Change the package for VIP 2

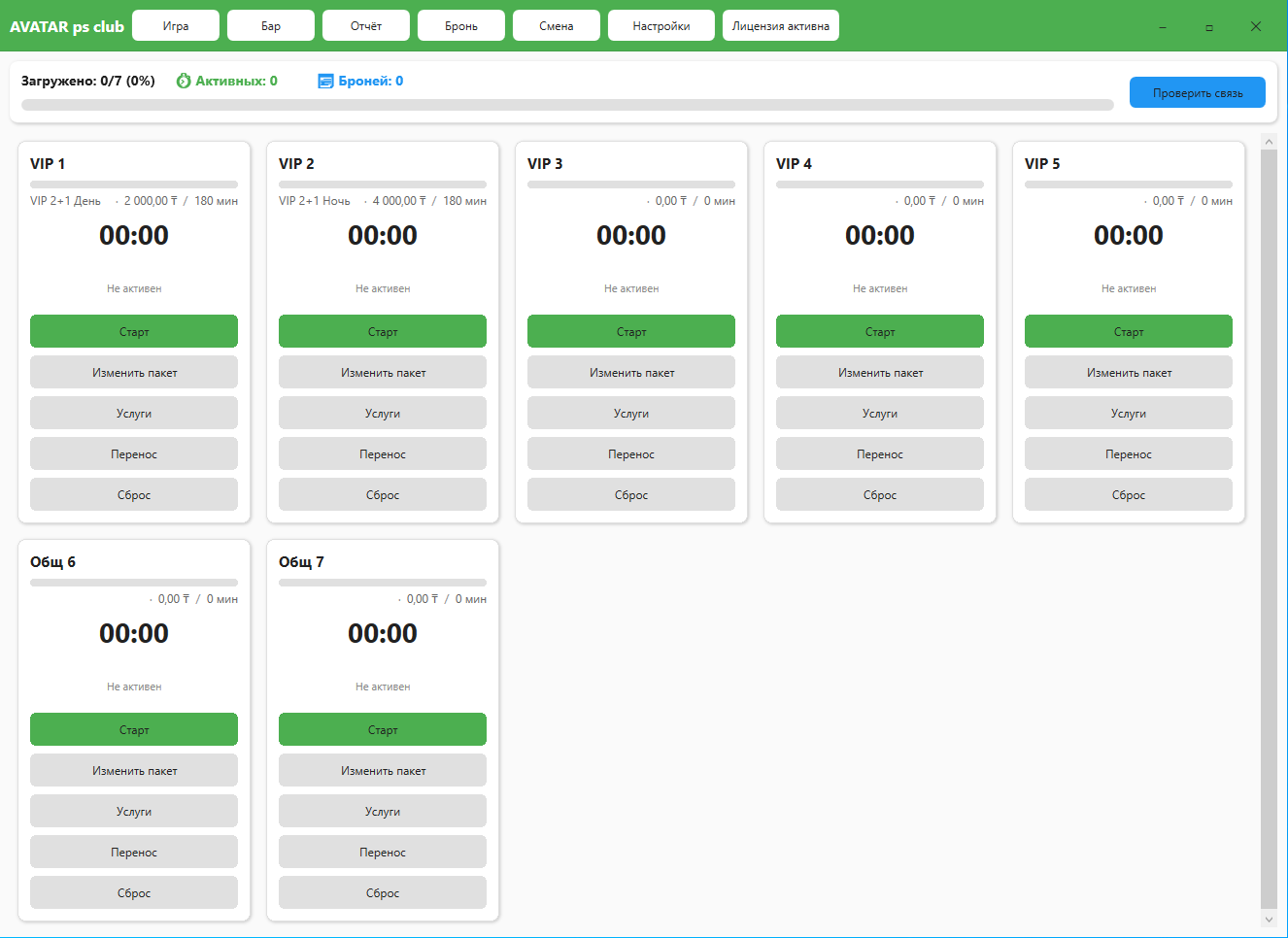[383, 372]
